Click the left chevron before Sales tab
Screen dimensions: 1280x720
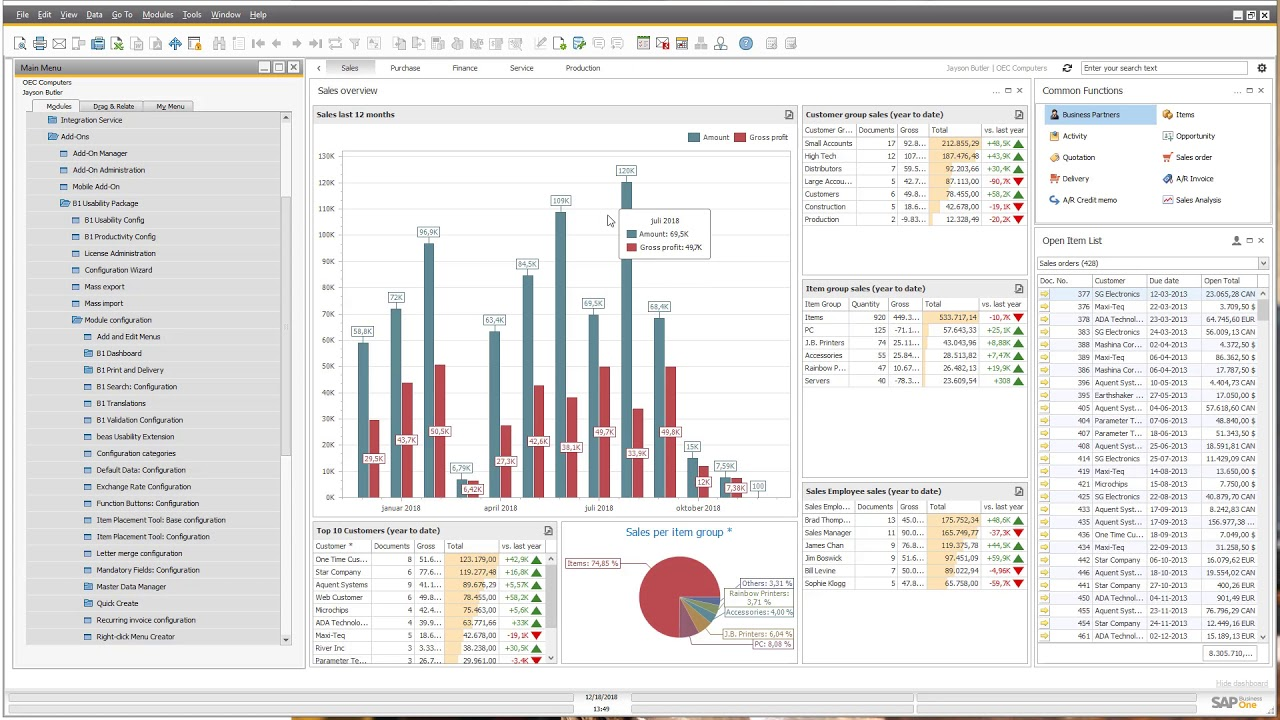(319, 68)
